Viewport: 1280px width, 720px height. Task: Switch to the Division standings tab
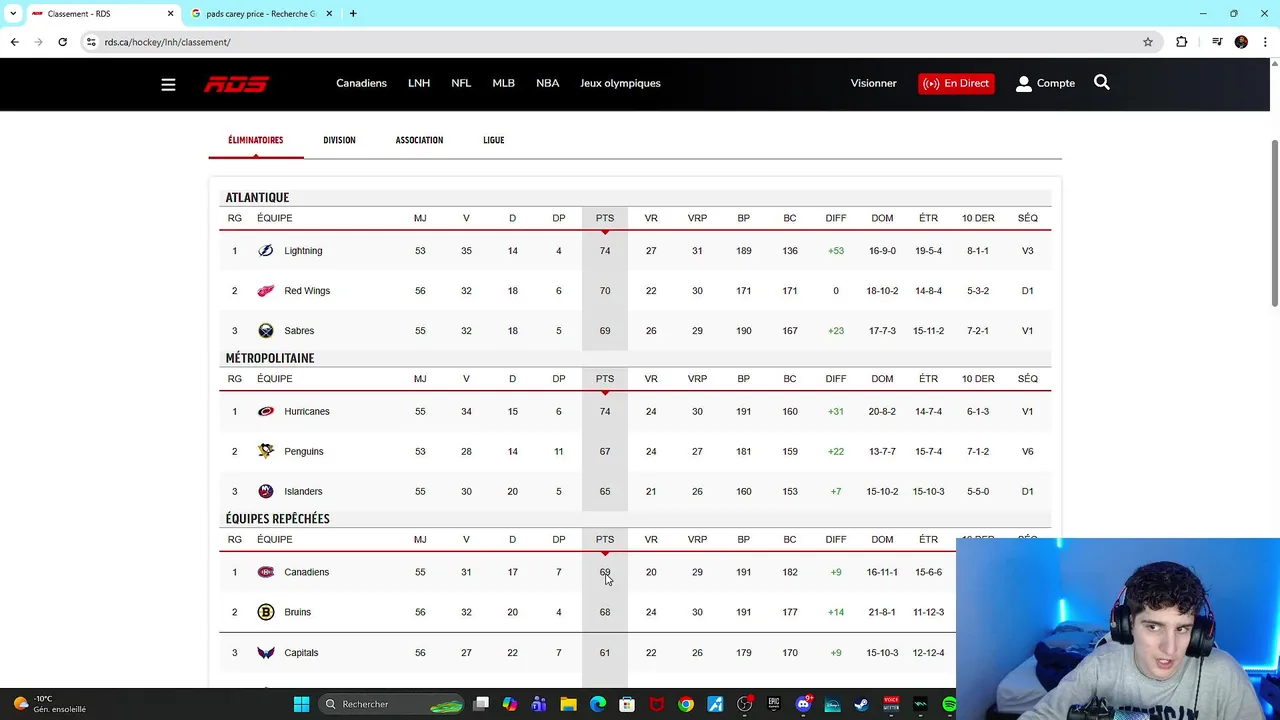click(x=339, y=140)
